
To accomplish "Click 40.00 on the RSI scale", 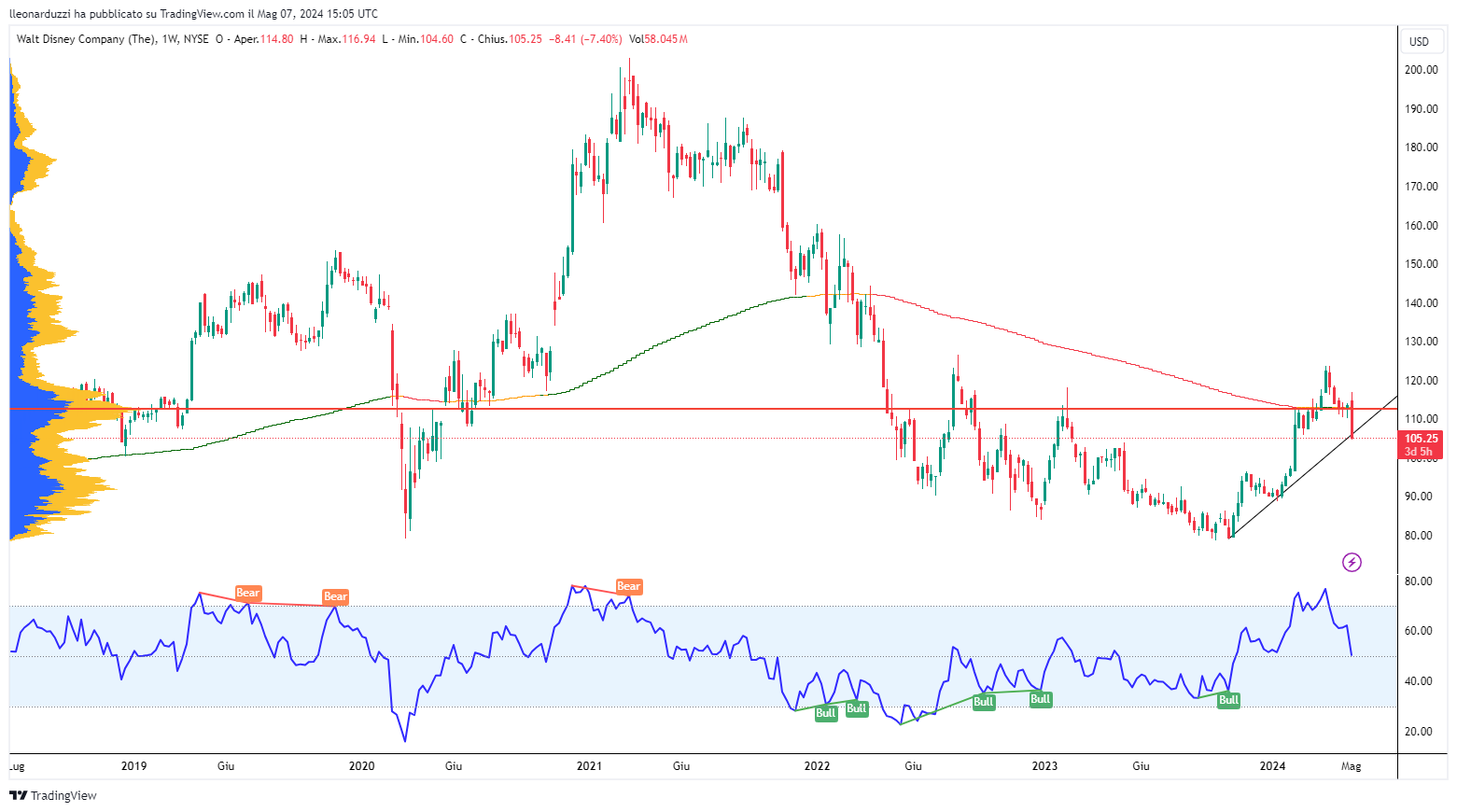I will (x=1418, y=681).
